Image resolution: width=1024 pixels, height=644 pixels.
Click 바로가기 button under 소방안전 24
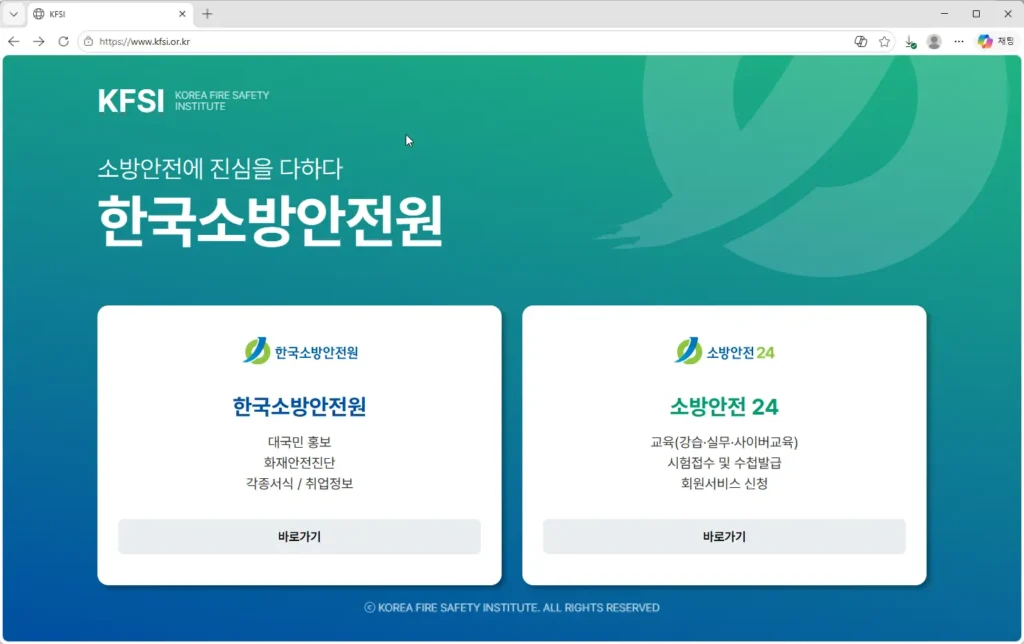(x=724, y=536)
